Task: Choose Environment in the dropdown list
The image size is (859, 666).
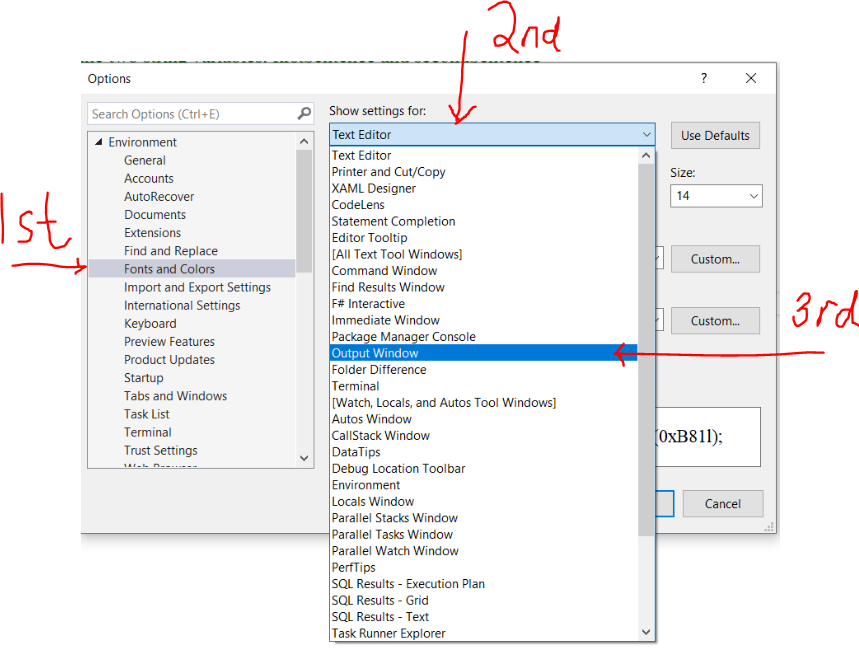Action: coord(484,485)
